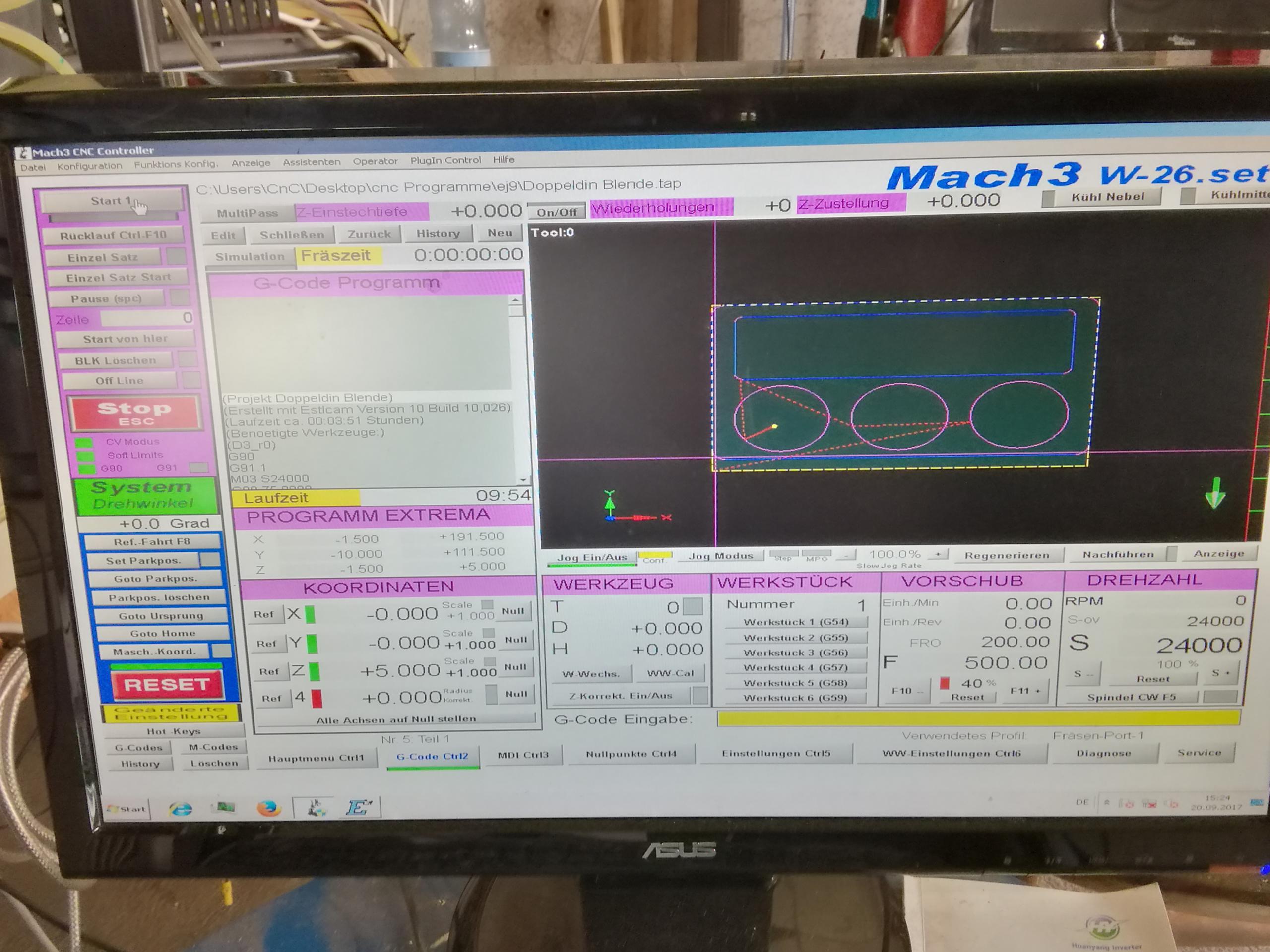1270x952 pixels.
Task: Click the System Drehwinkel green button
Action: (x=145, y=495)
